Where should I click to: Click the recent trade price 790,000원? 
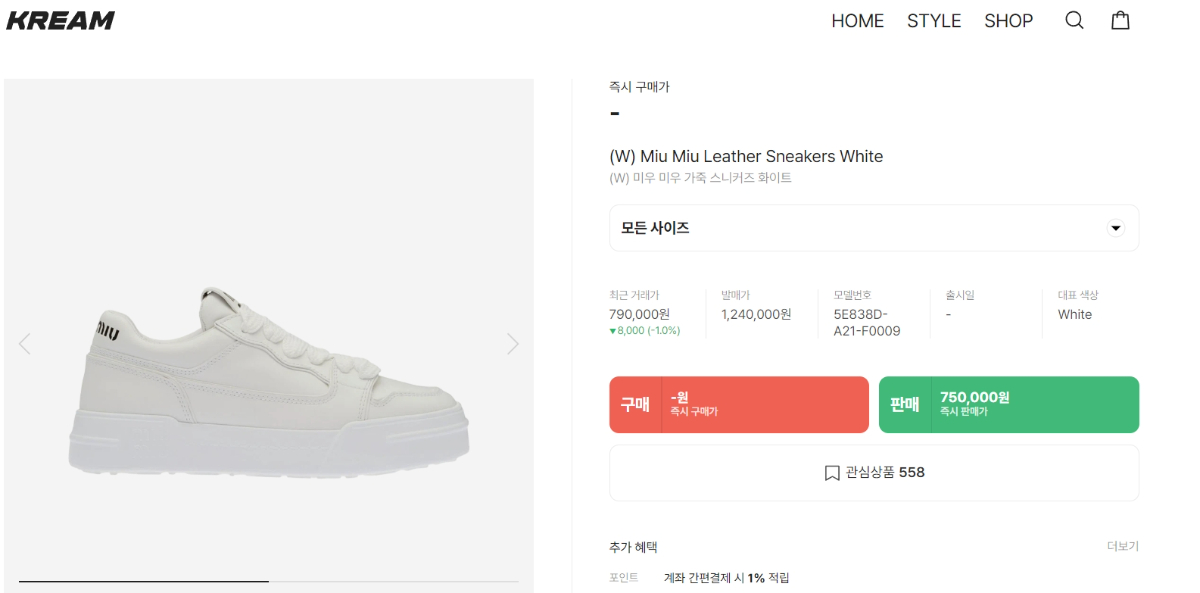(639, 314)
